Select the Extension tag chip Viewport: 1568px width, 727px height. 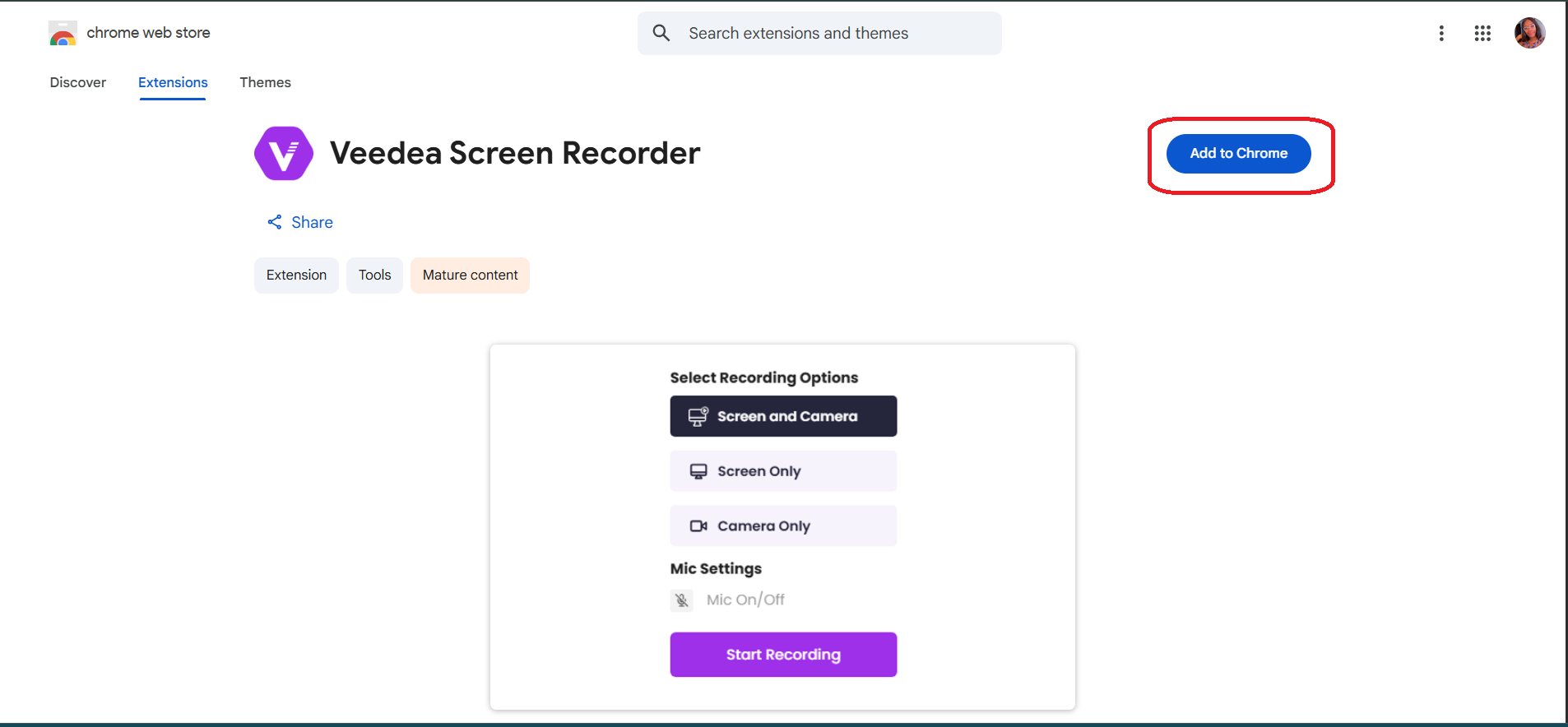tap(296, 276)
